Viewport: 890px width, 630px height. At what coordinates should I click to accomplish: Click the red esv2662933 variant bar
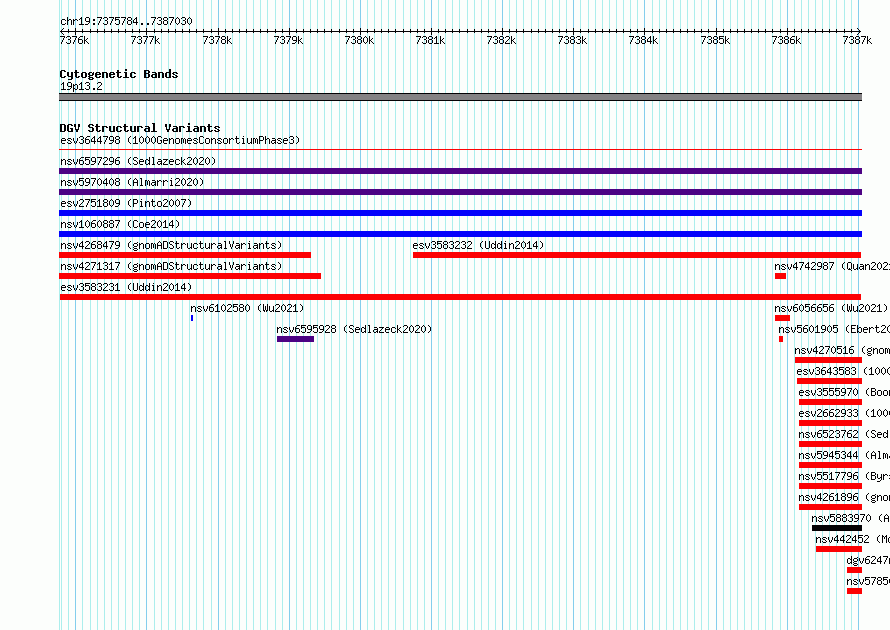click(x=830, y=423)
